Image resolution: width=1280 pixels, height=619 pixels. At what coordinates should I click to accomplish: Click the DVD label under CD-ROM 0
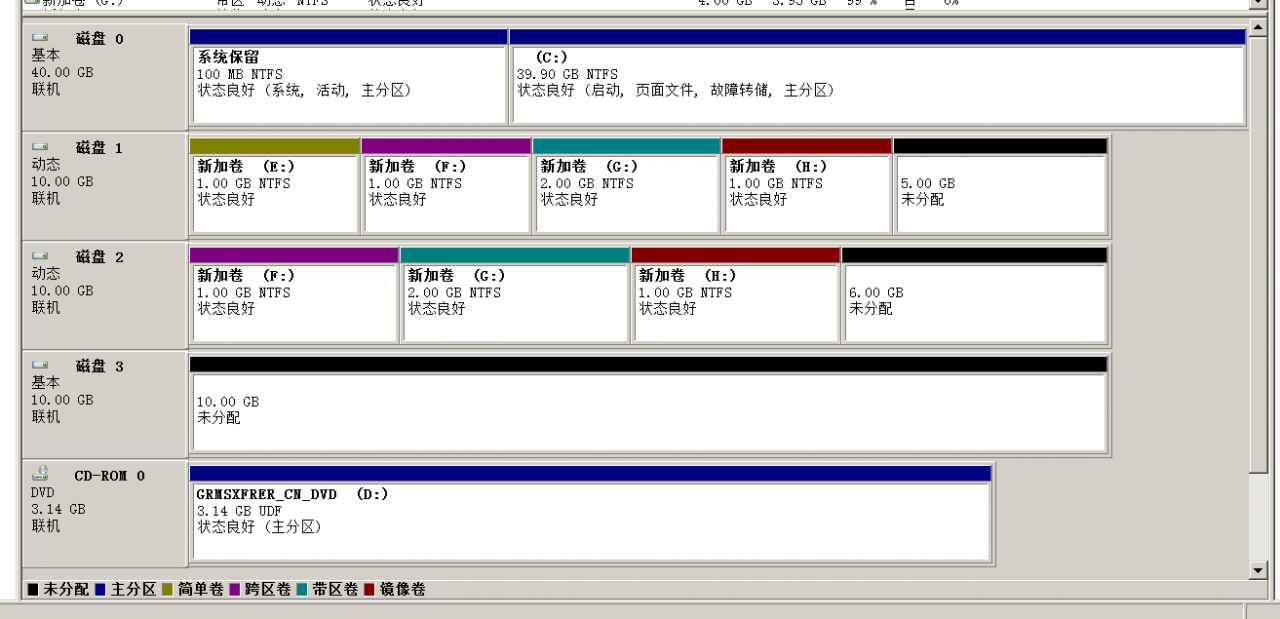pos(43,492)
